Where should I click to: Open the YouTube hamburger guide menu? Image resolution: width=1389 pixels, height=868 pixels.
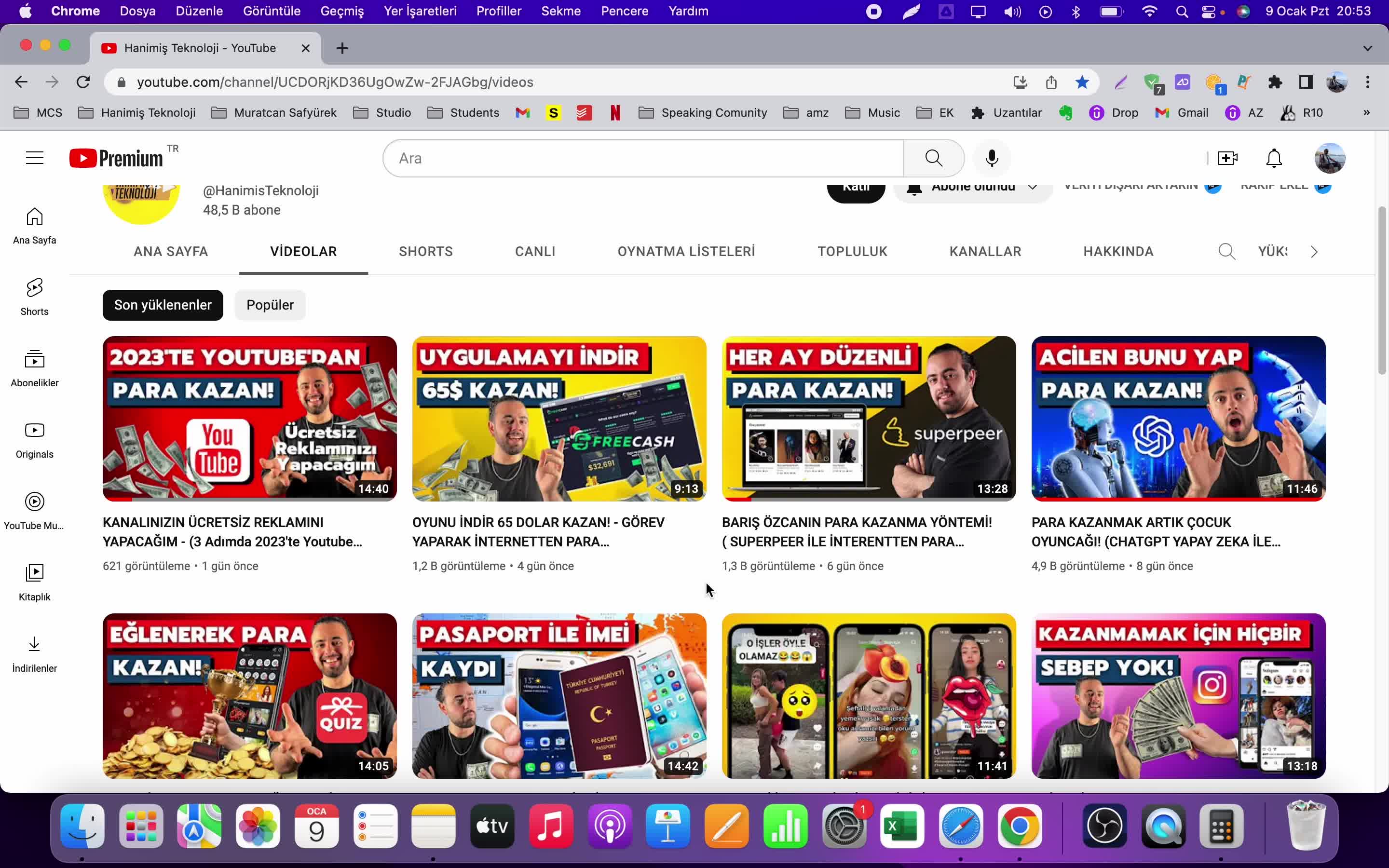click(34, 158)
